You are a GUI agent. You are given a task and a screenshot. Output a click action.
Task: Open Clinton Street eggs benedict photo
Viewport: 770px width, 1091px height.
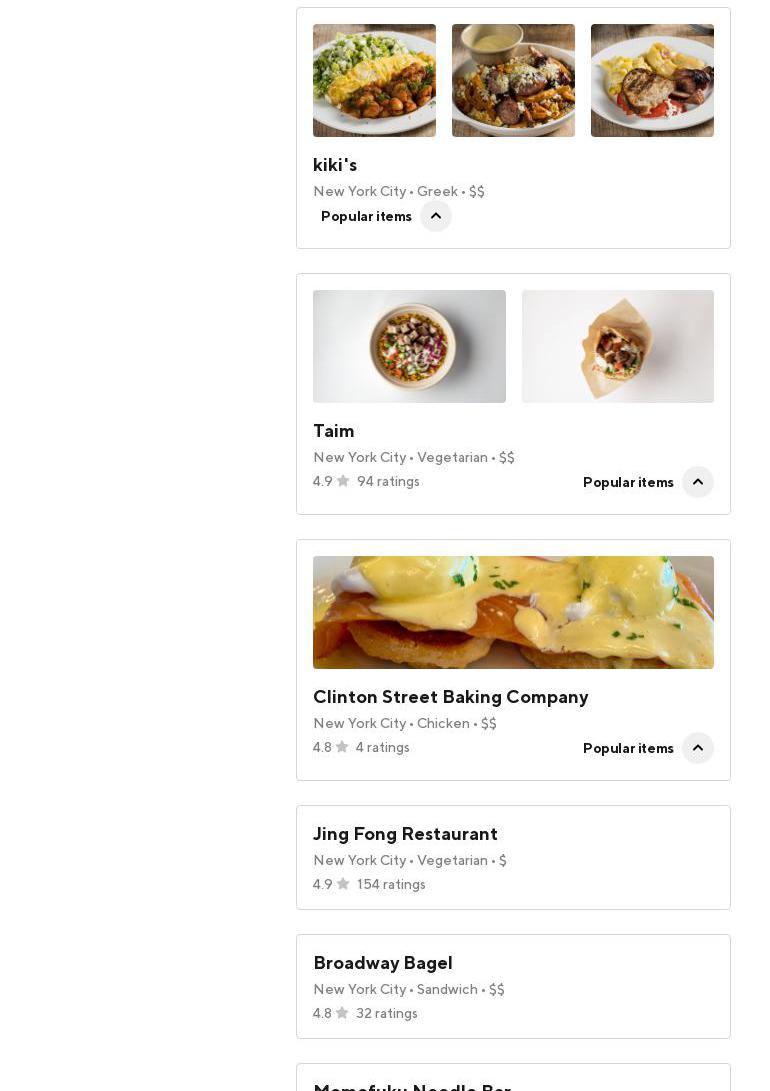tap(513, 612)
